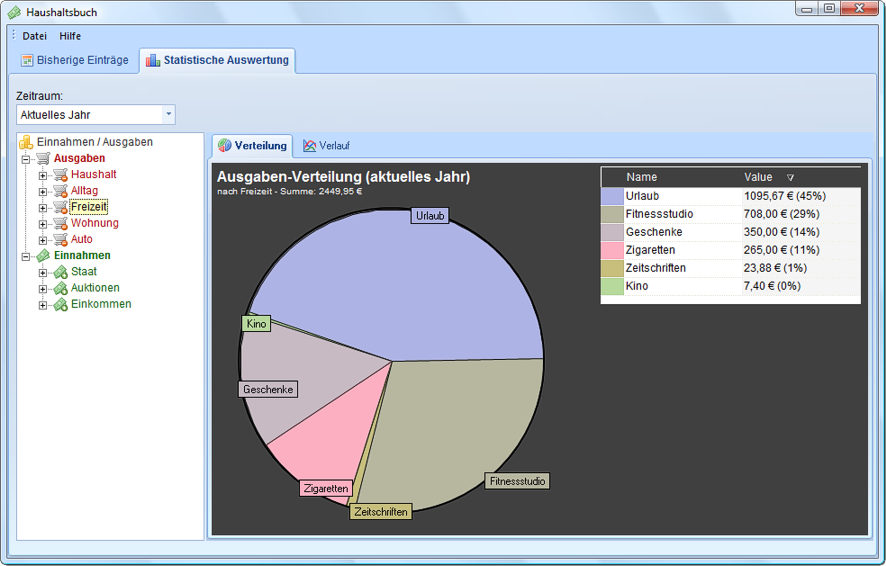Open the Hilfe menu

70,36
